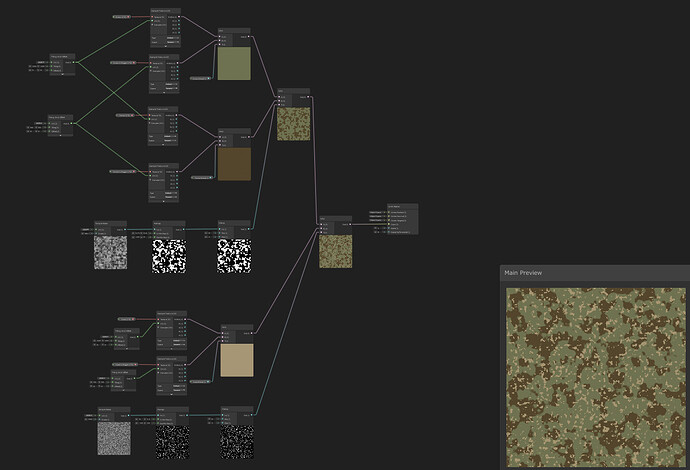Click the two-color green-and-brown camouflage Lerp preview

(x=294, y=124)
